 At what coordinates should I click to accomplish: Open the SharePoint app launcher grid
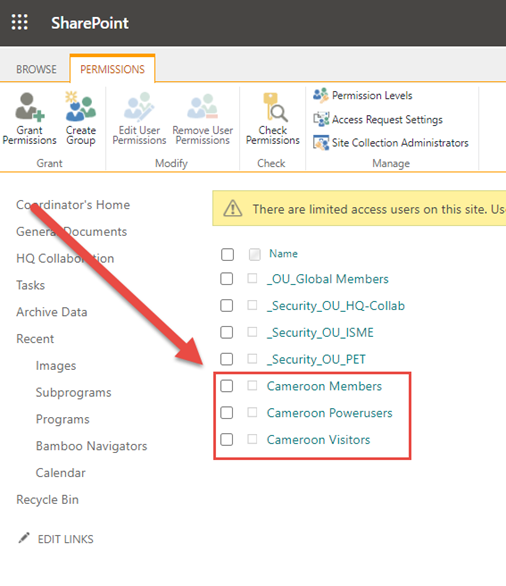click(19, 22)
